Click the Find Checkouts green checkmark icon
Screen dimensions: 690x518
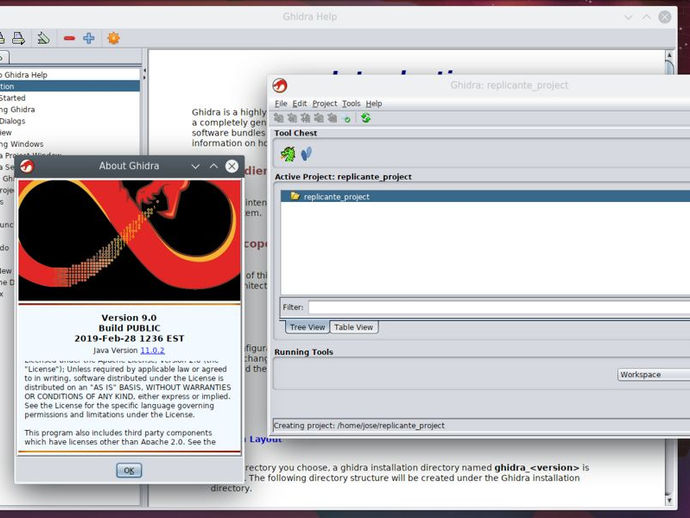coord(347,119)
